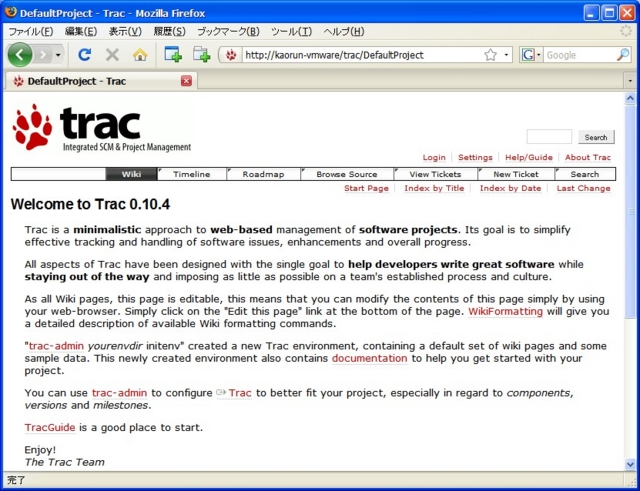The width and height of the screenshot is (640, 491).
Task: Click the Trac paw logo
Action: tap(32, 127)
